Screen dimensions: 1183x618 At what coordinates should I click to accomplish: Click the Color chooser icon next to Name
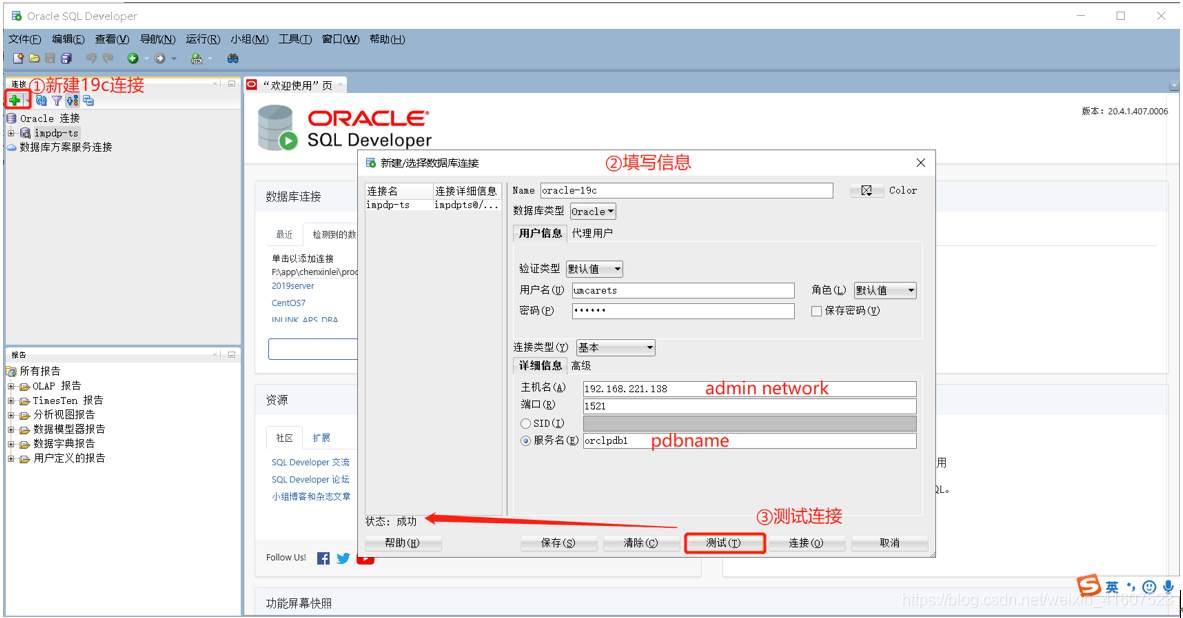click(866, 191)
